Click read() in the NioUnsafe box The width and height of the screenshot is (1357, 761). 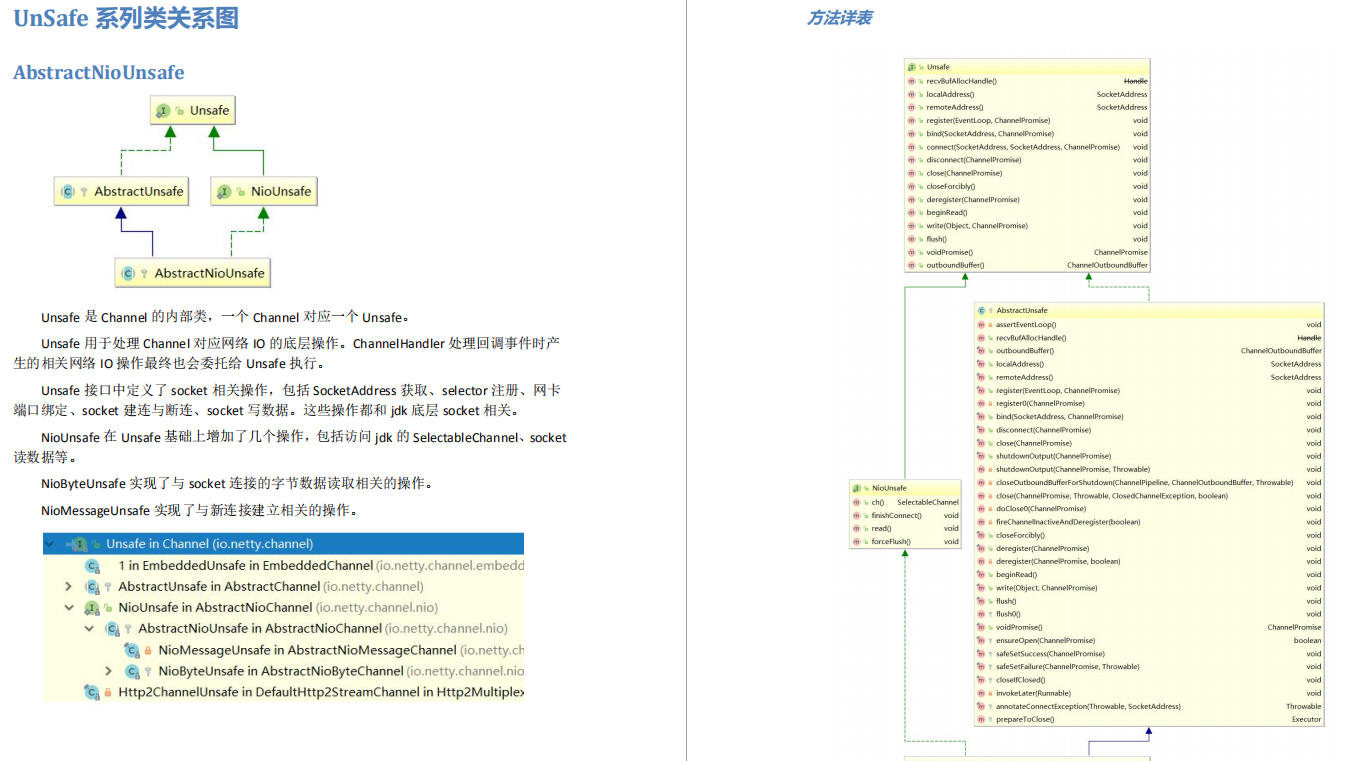pos(881,528)
